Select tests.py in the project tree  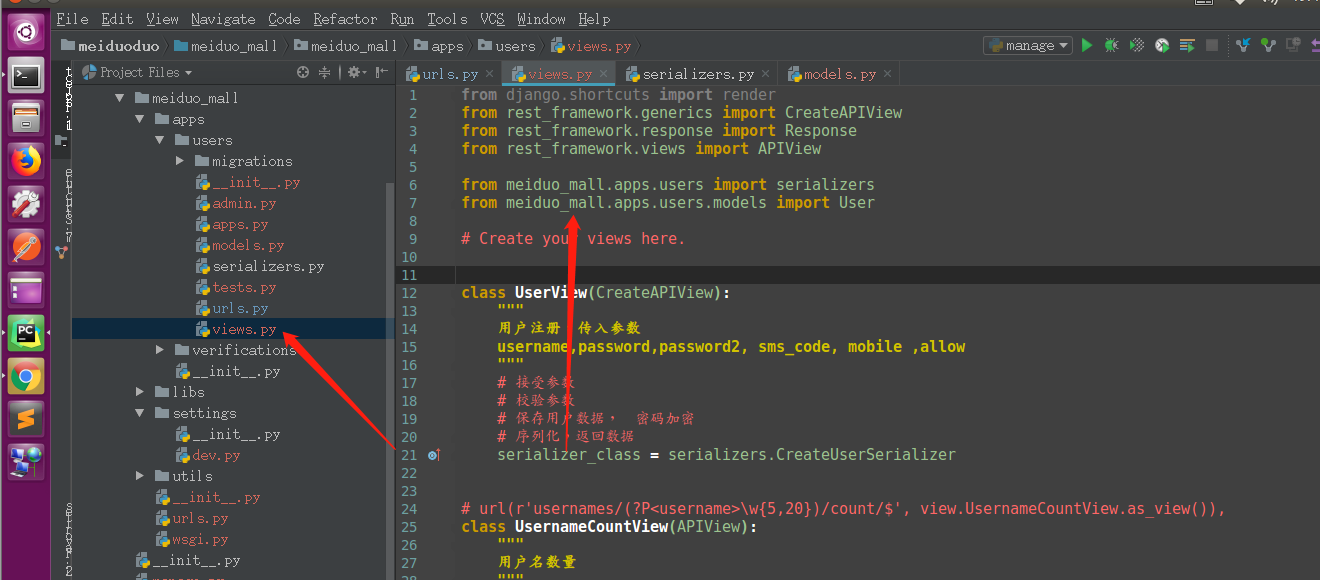click(245, 287)
